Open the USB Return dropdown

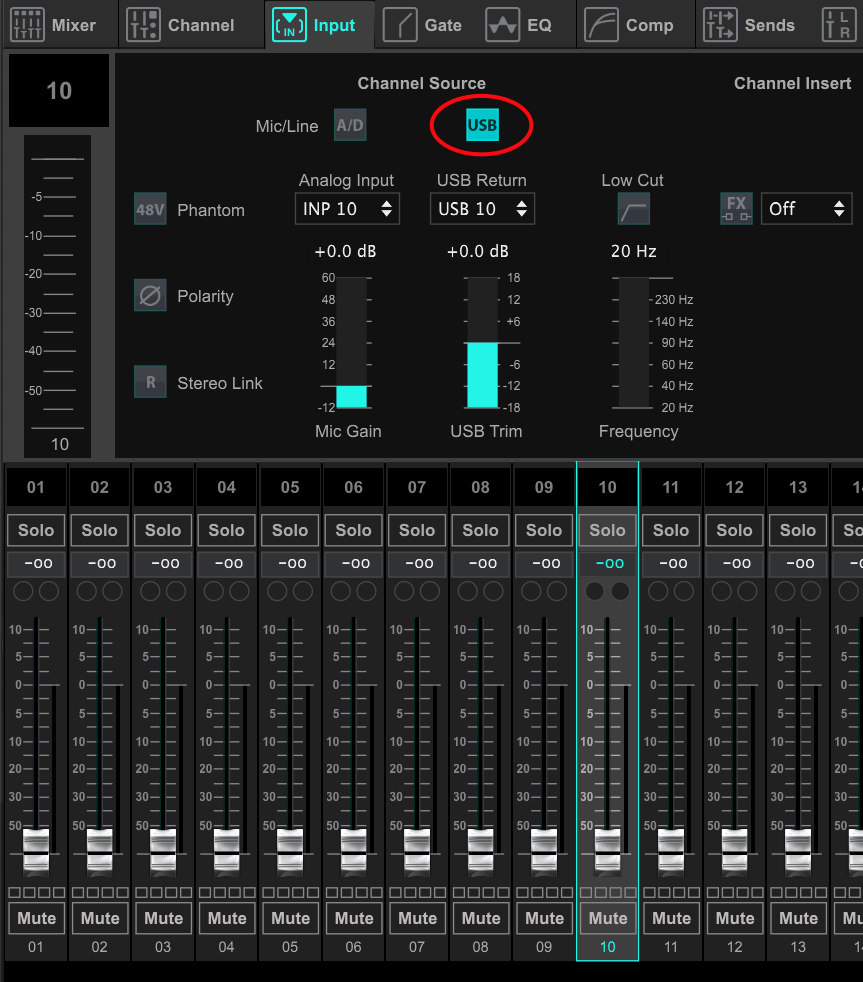point(482,209)
